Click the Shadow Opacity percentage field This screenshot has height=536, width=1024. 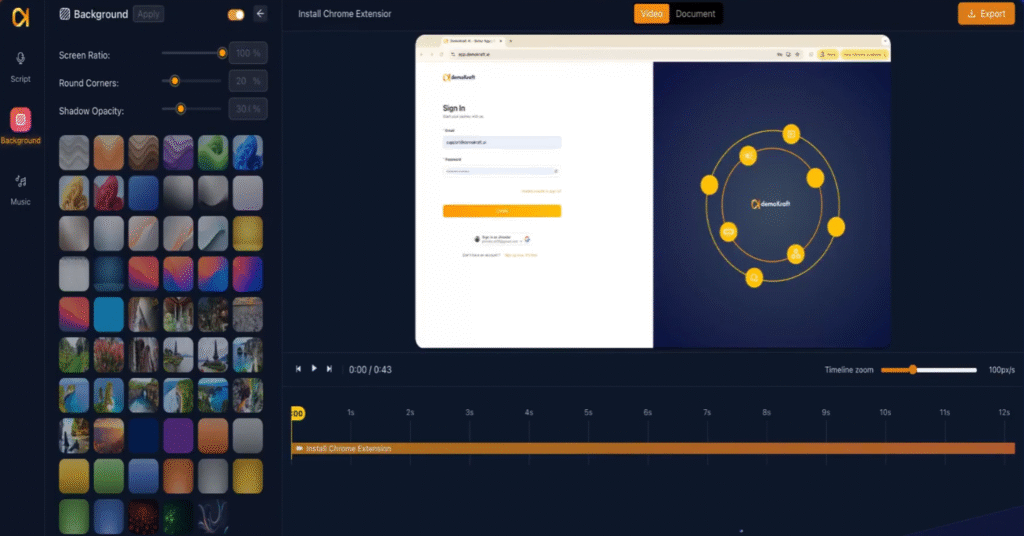[x=247, y=108]
